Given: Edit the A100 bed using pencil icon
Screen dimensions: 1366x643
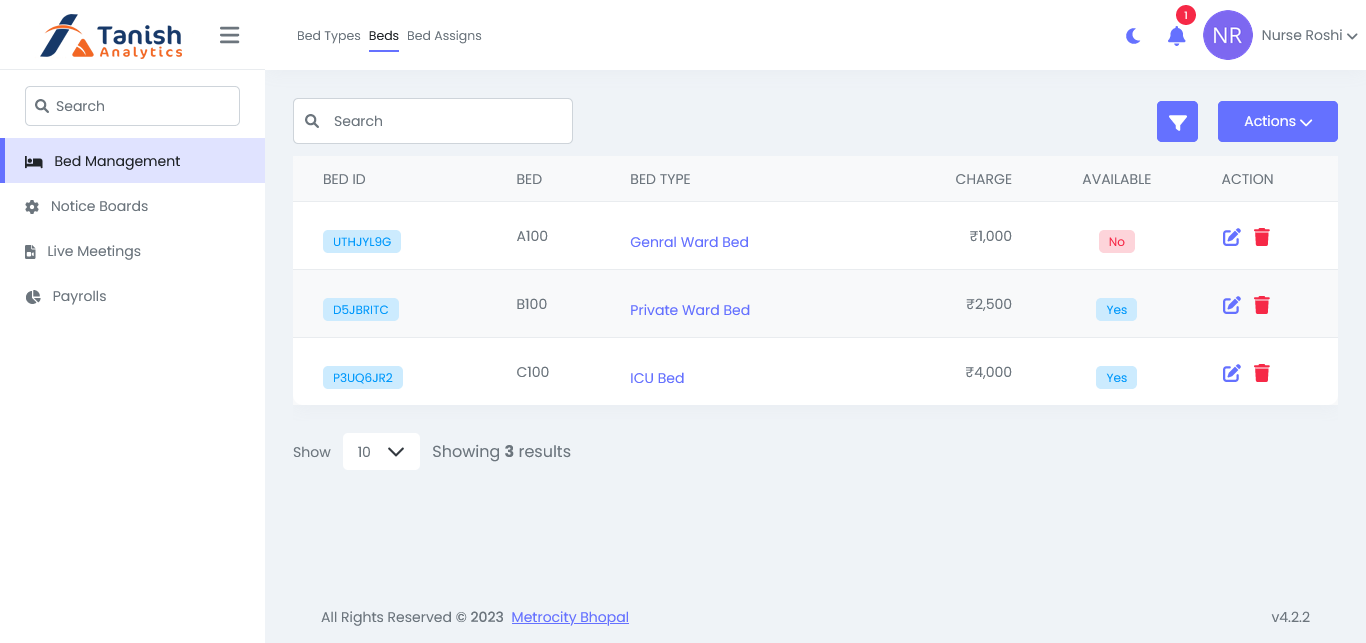Looking at the screenshot, I should 1231,237.
